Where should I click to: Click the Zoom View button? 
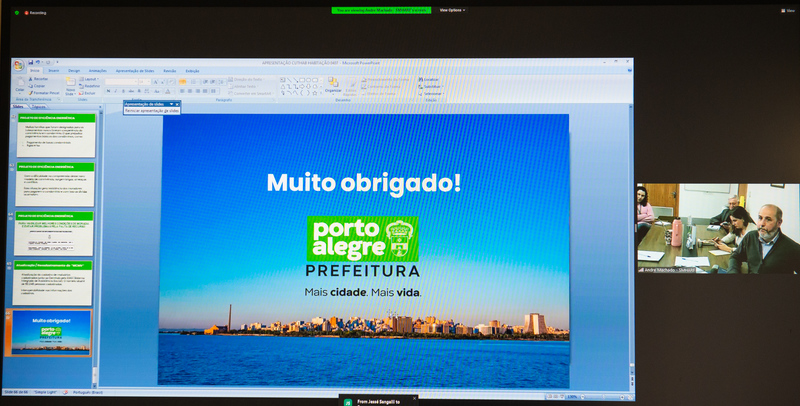click(788, 11)
